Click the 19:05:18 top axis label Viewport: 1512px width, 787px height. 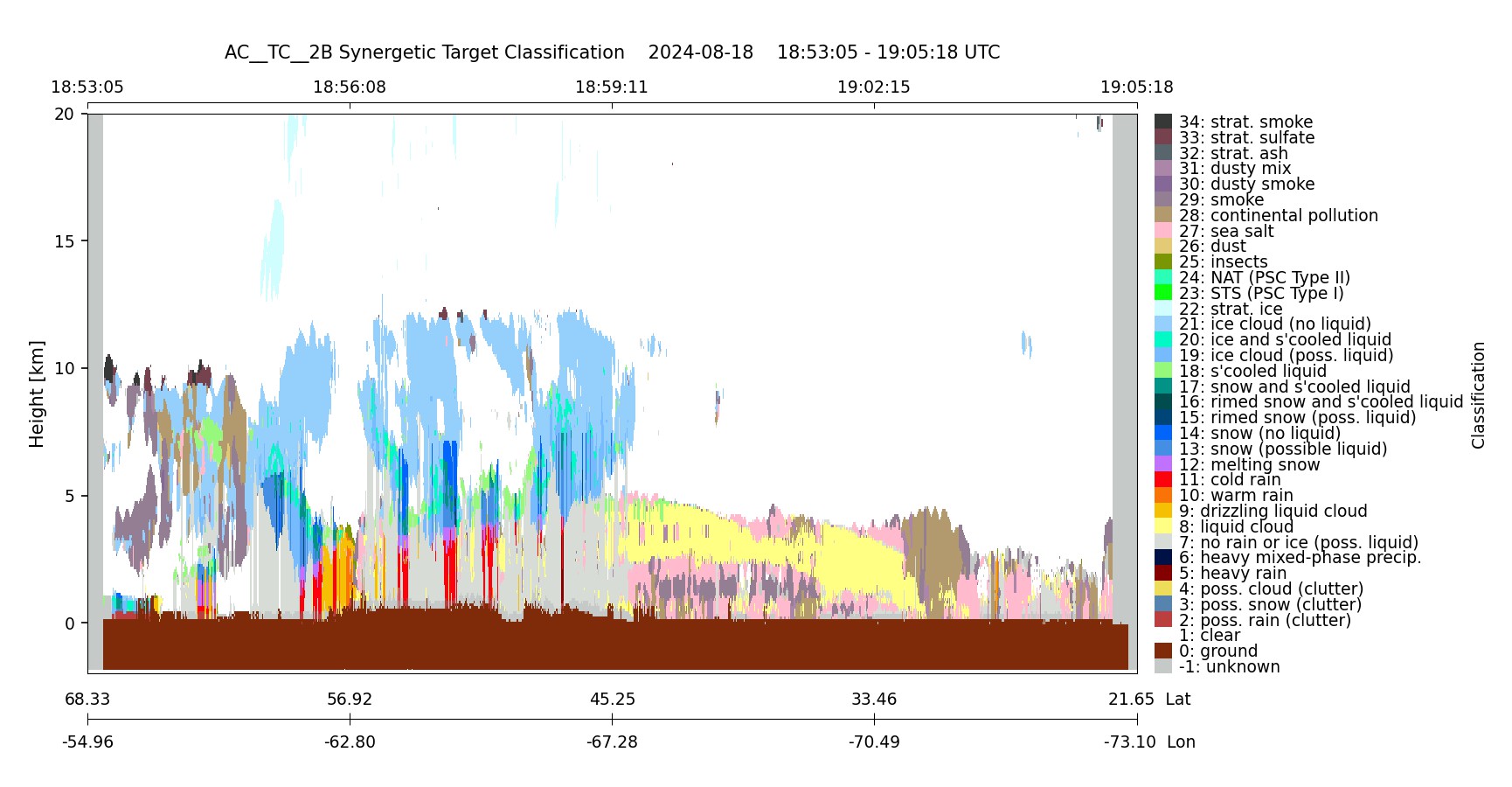tap(1137, 87)
